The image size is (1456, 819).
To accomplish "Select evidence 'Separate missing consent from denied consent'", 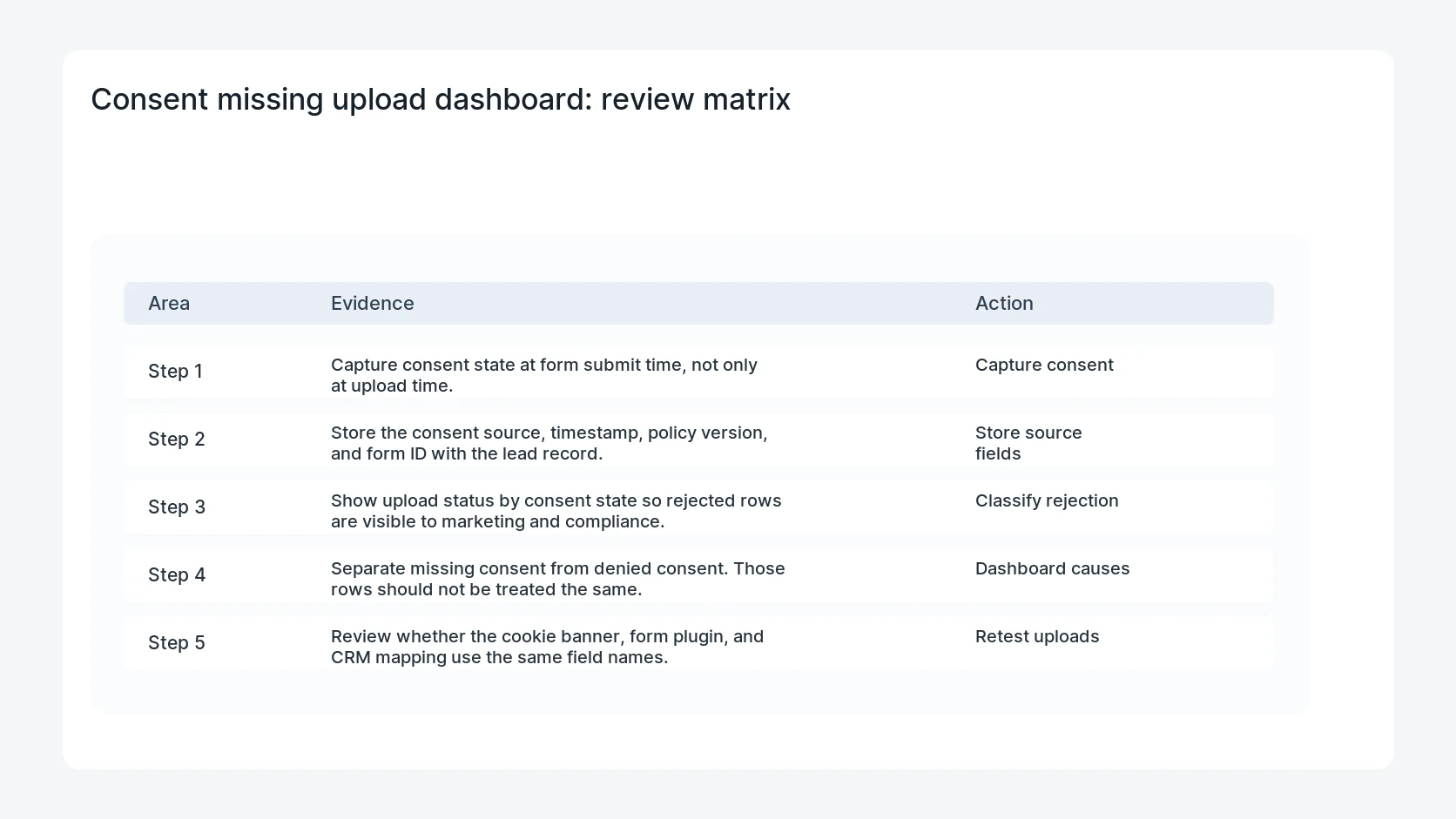I will tap(558, 579).
